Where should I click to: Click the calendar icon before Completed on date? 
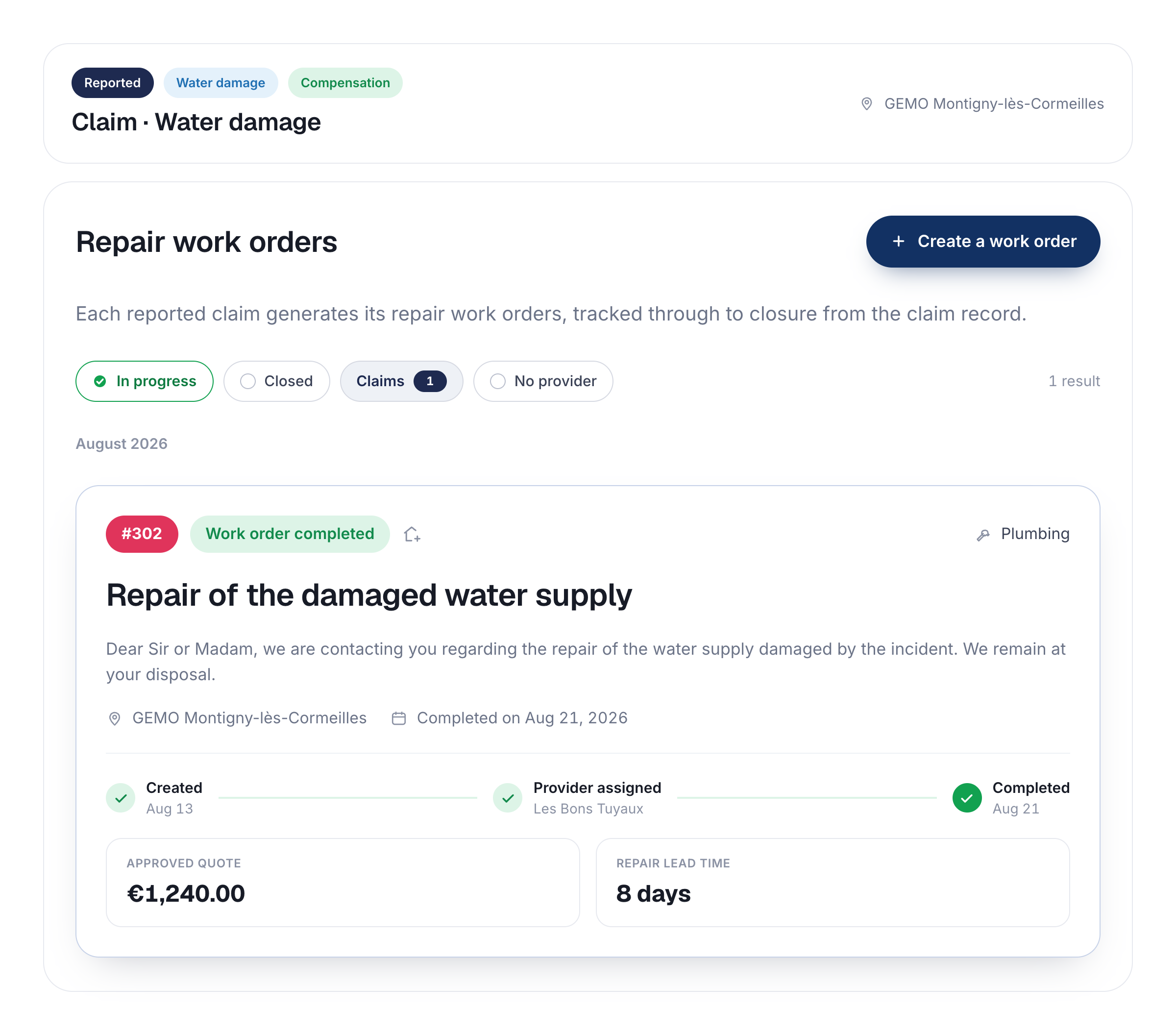pos(399,718)
